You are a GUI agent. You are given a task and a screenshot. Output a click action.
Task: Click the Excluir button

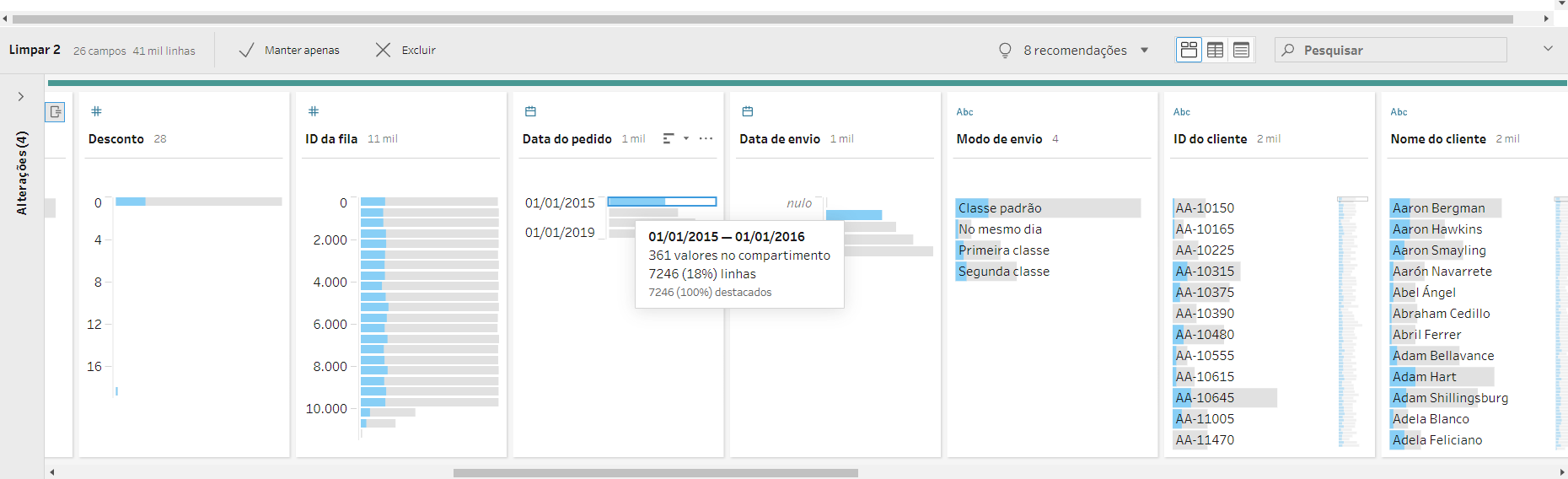click(405, 51)
